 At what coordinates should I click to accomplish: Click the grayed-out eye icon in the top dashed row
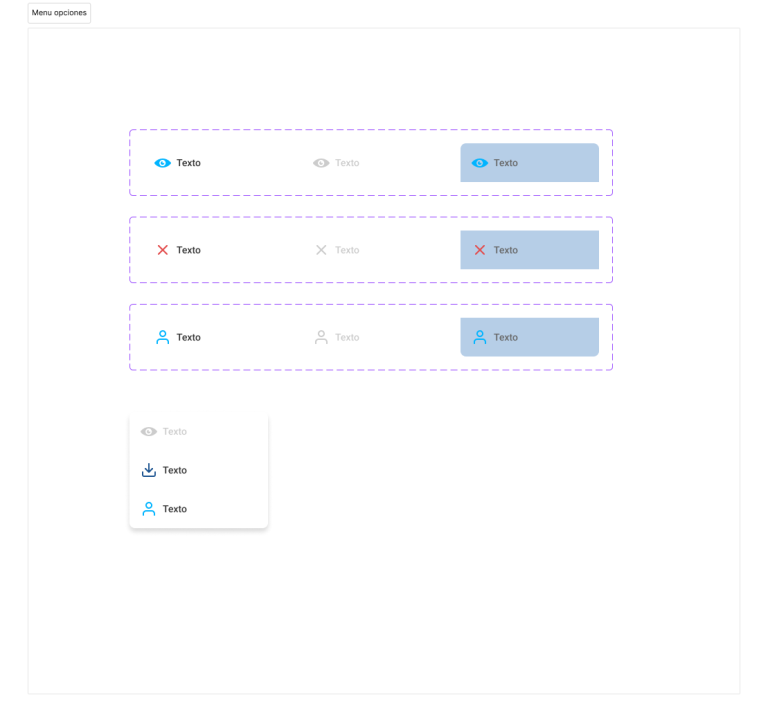(321, 163)
